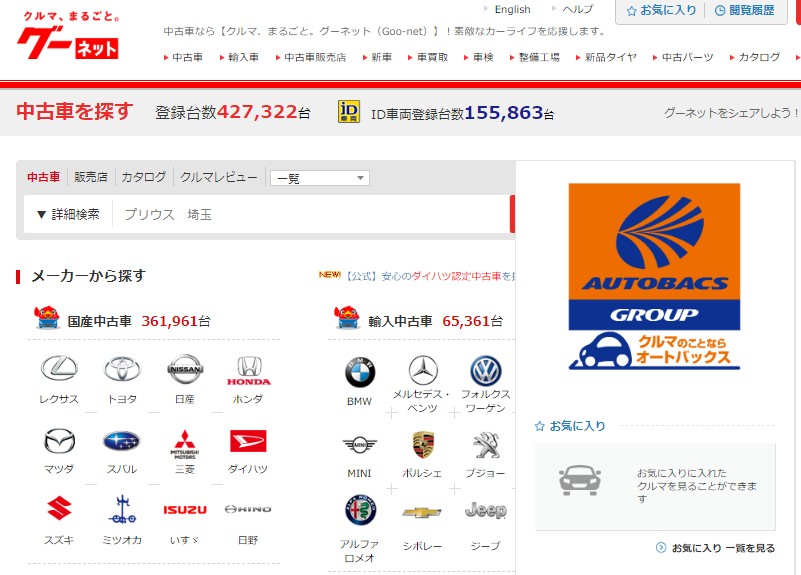The height and width of the screenshot is (575, 801).
Task: Select the BMW logo
Action: pyautogui.click(x=360, y=372)
